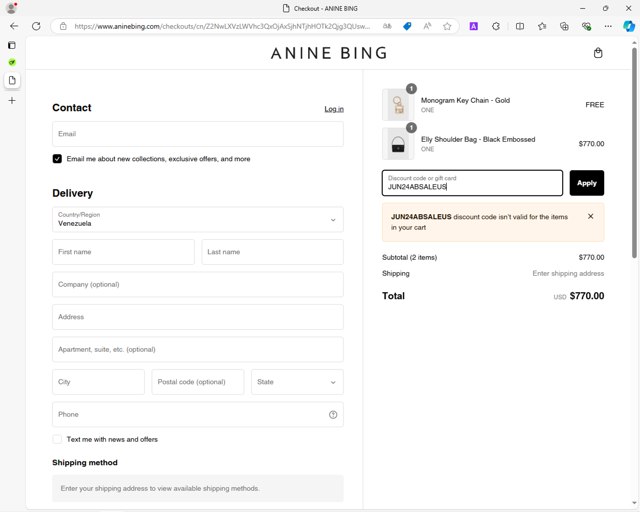The width and height of the screenshot is (640, 512).
Task: Activate the read aloud icon
Action: coord(427,26)
